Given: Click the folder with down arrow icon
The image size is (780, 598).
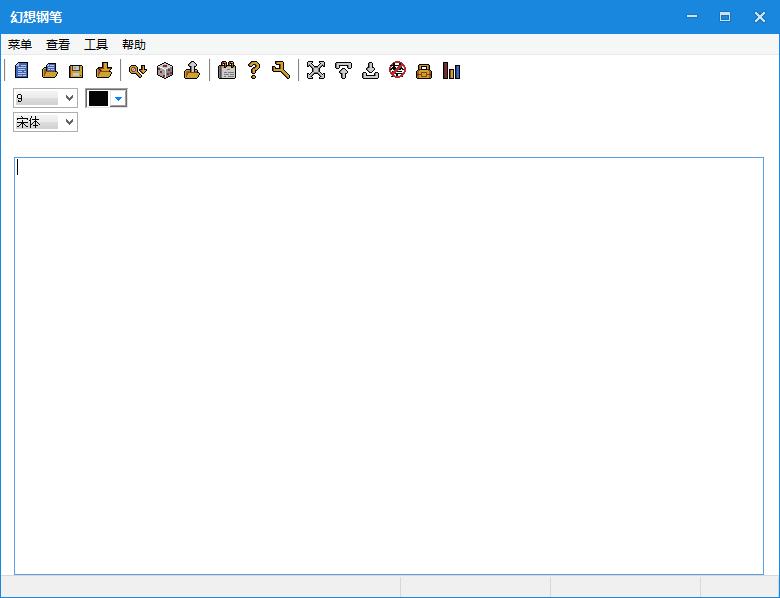Looking at the screenshot, I should coord(103,70).
